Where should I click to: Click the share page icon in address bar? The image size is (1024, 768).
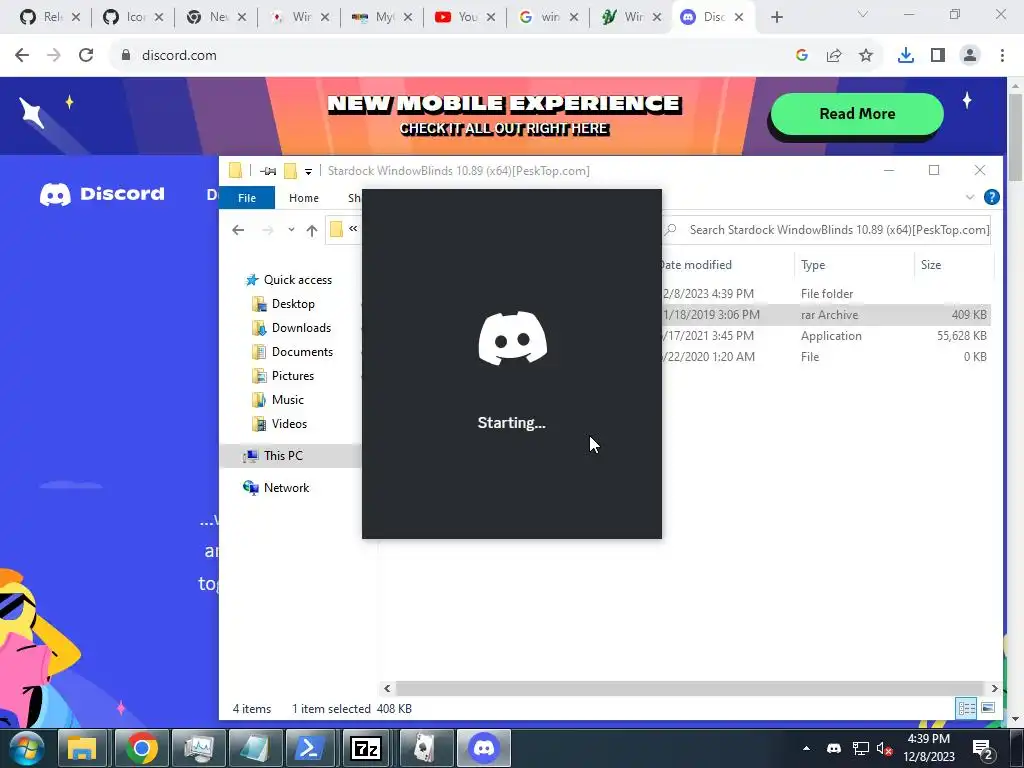coord(834,56)
